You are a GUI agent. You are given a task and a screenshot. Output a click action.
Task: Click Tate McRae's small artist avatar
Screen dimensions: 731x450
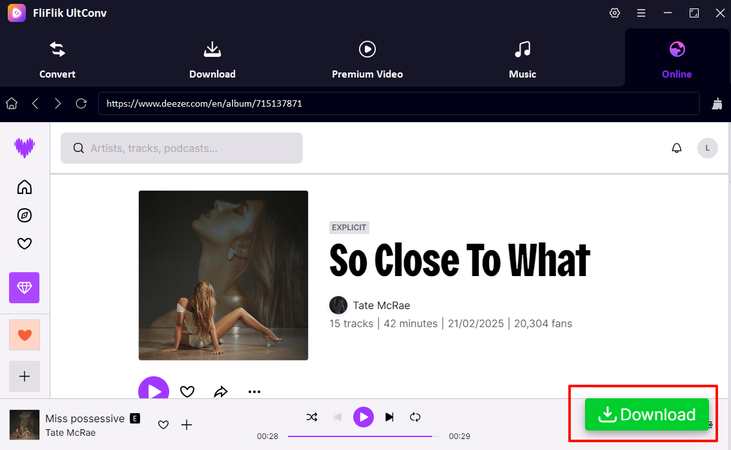click(x=338, y=305)
